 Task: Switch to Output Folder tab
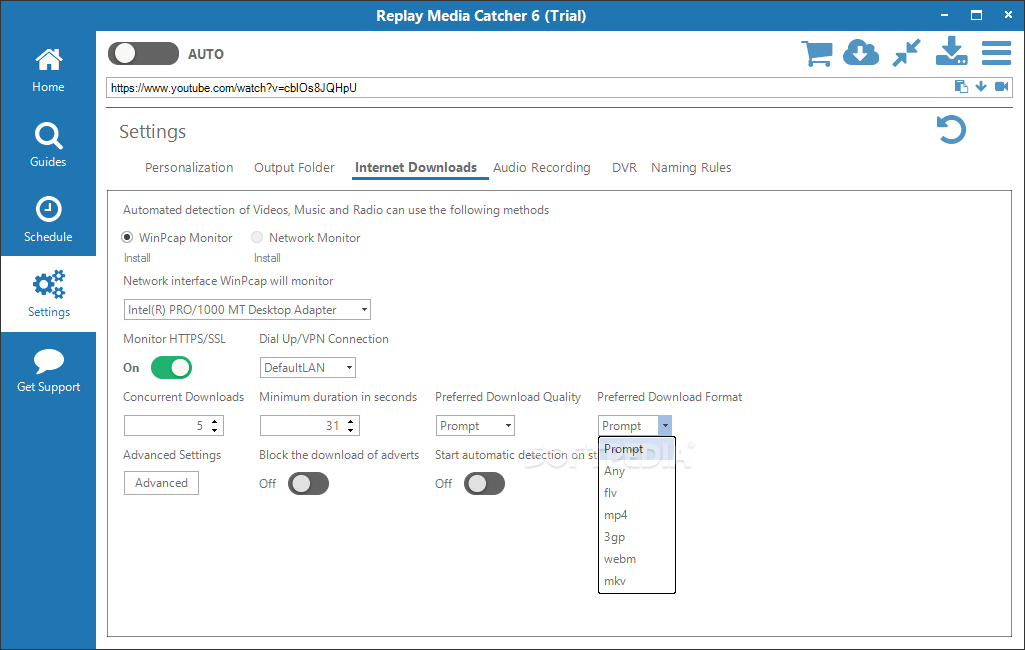point(294,167)
